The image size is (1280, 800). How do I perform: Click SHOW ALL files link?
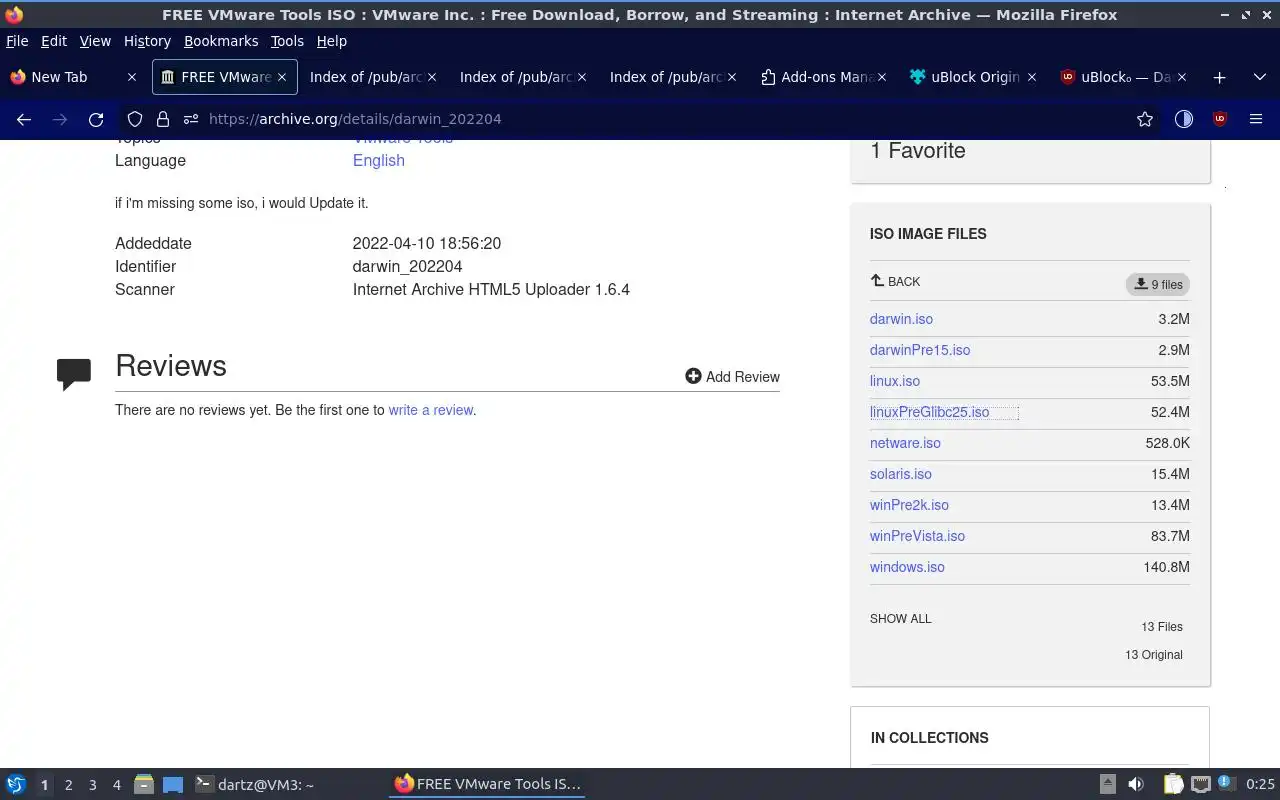(900, 619)
